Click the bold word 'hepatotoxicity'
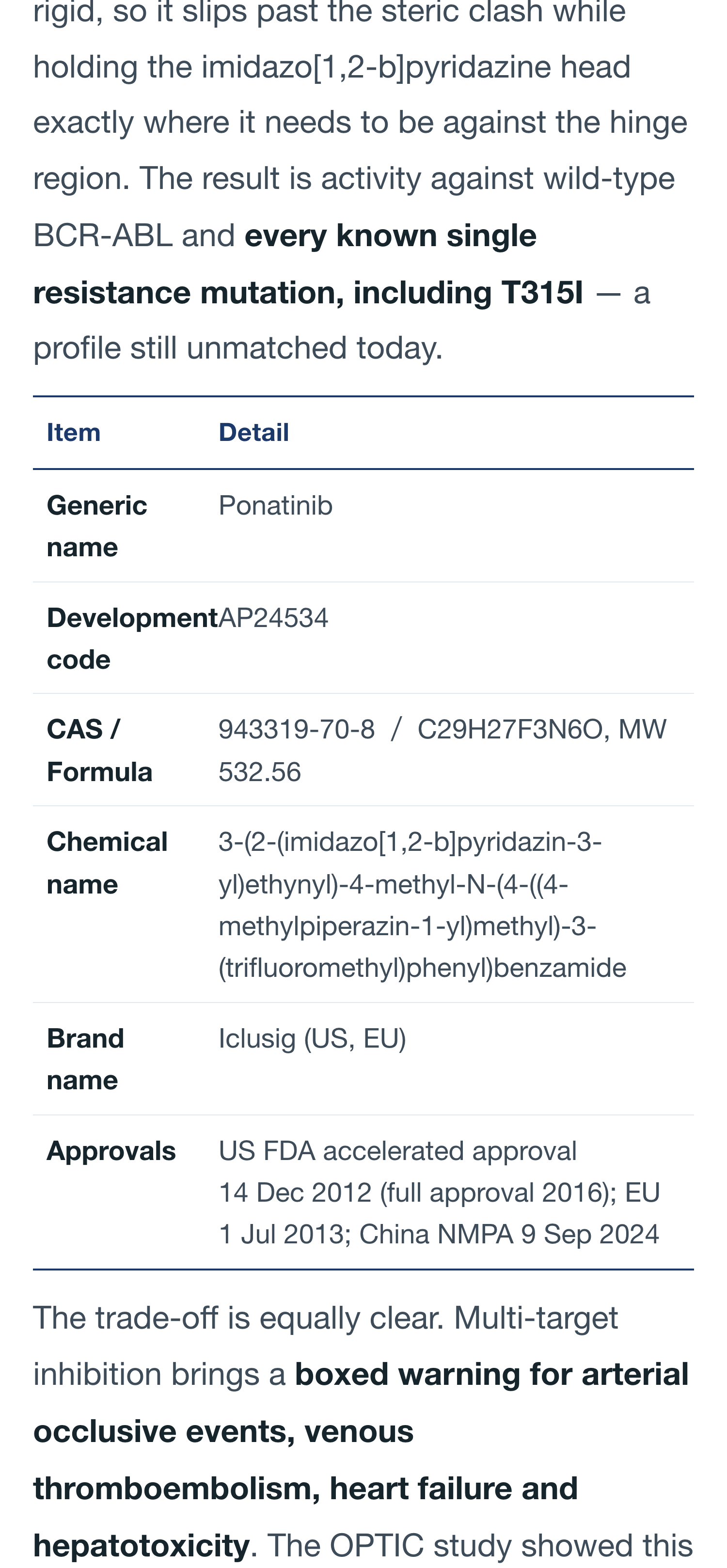727x1568 pixels. click(x=141, y=1546)
